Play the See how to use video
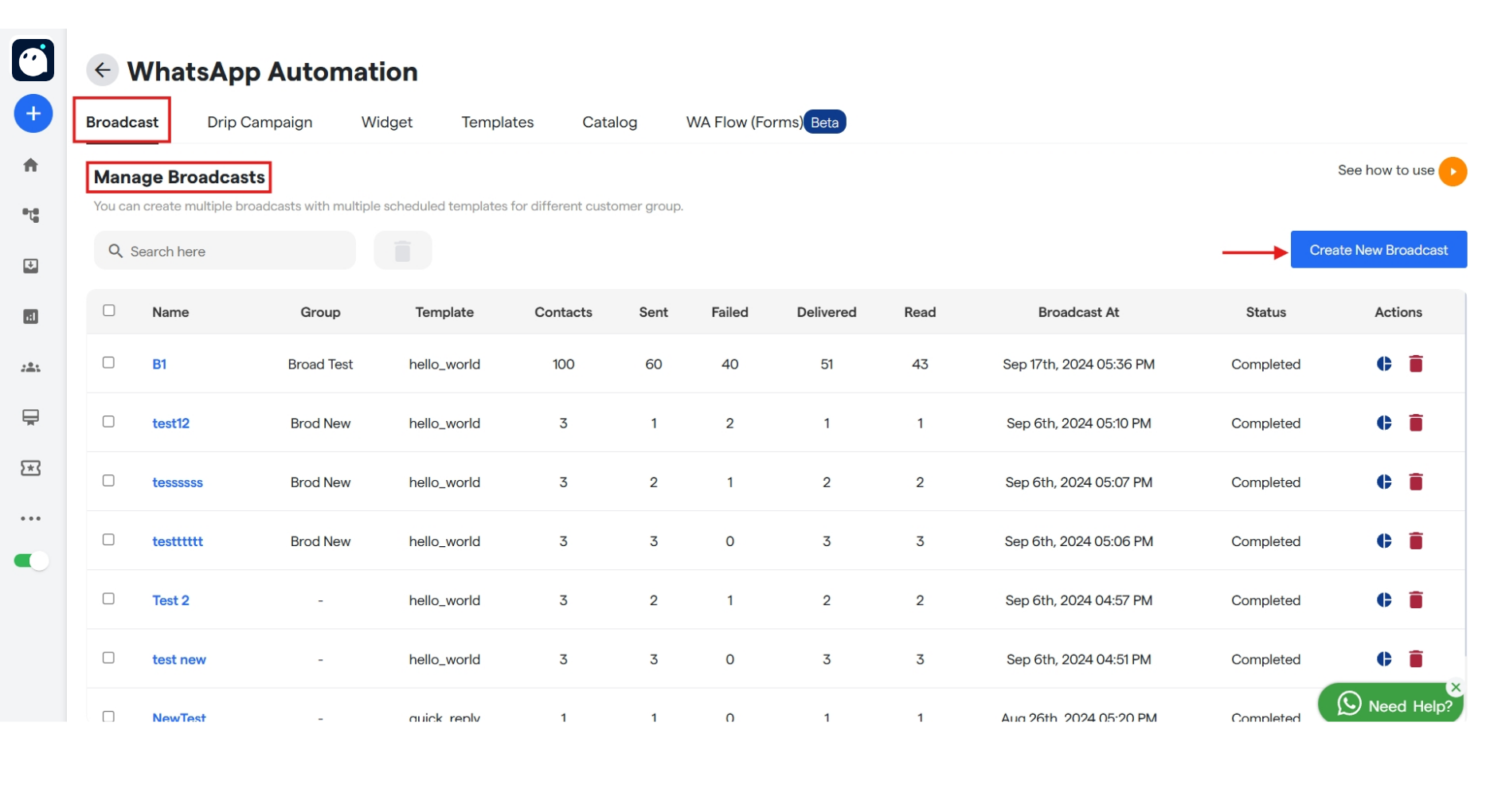The height and width of the screenshot is (812, 1486). [1453, 171]
